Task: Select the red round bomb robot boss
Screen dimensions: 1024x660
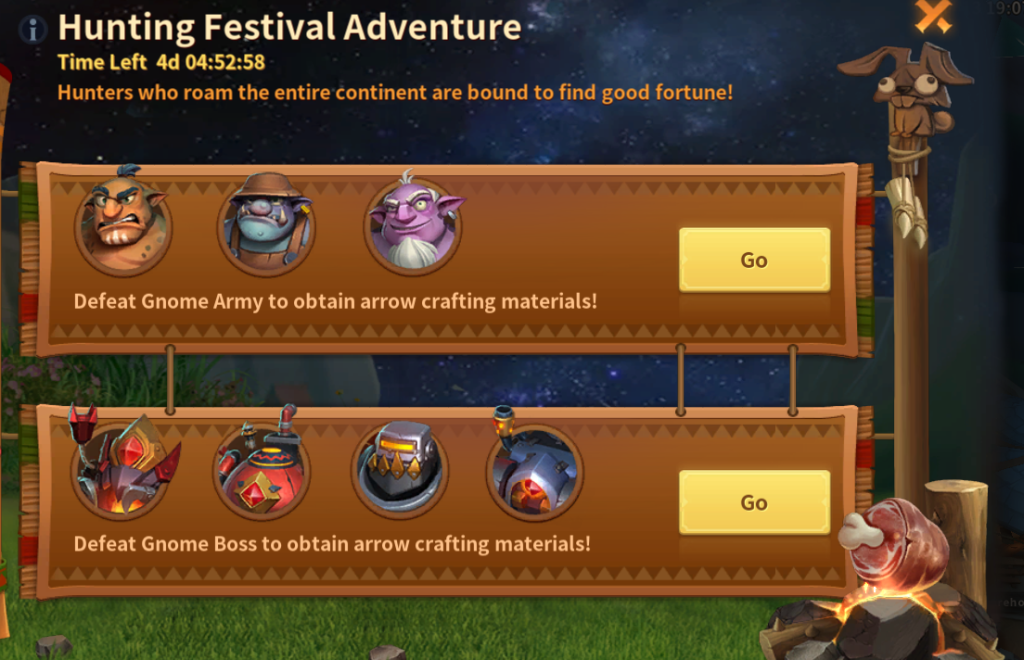Action: click(x=261, y=467)
